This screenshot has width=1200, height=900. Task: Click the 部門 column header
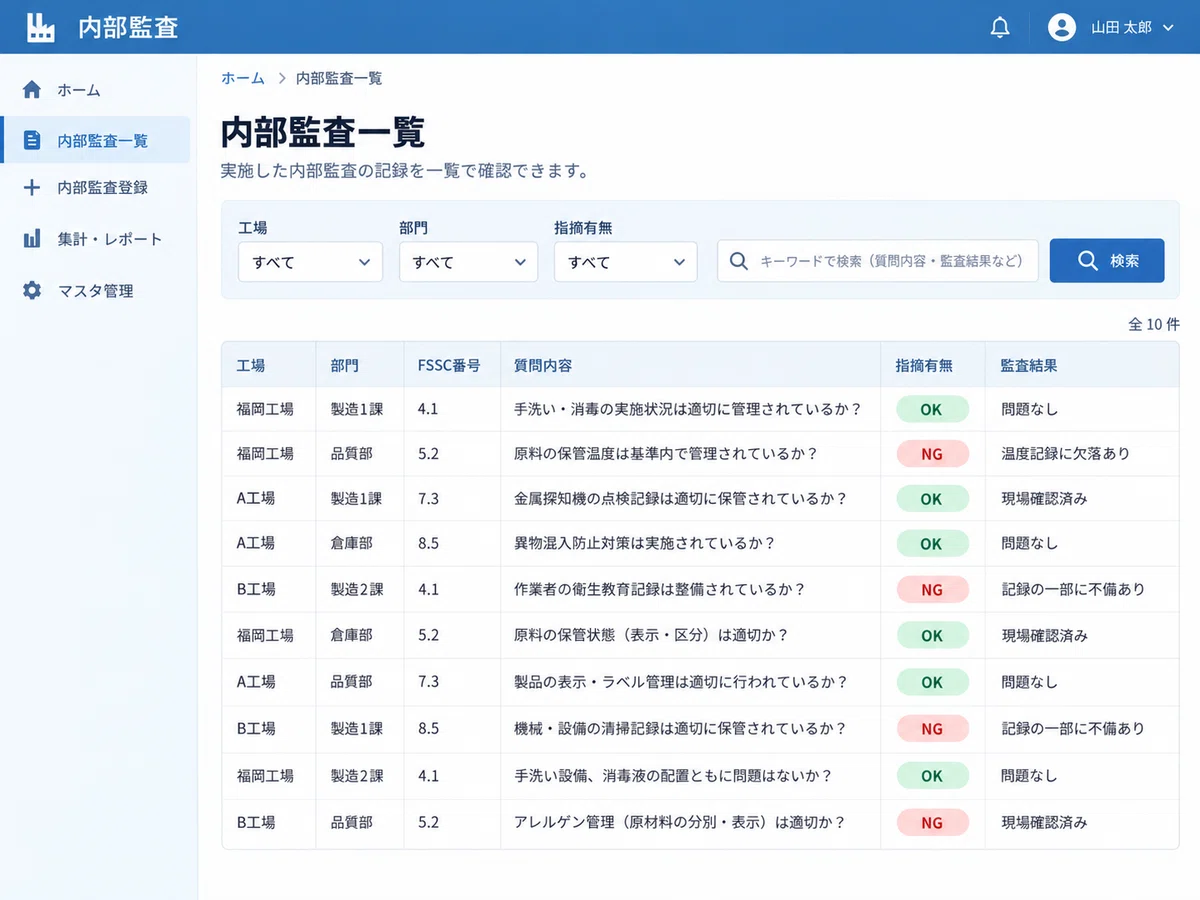click(x=344, y=366)
